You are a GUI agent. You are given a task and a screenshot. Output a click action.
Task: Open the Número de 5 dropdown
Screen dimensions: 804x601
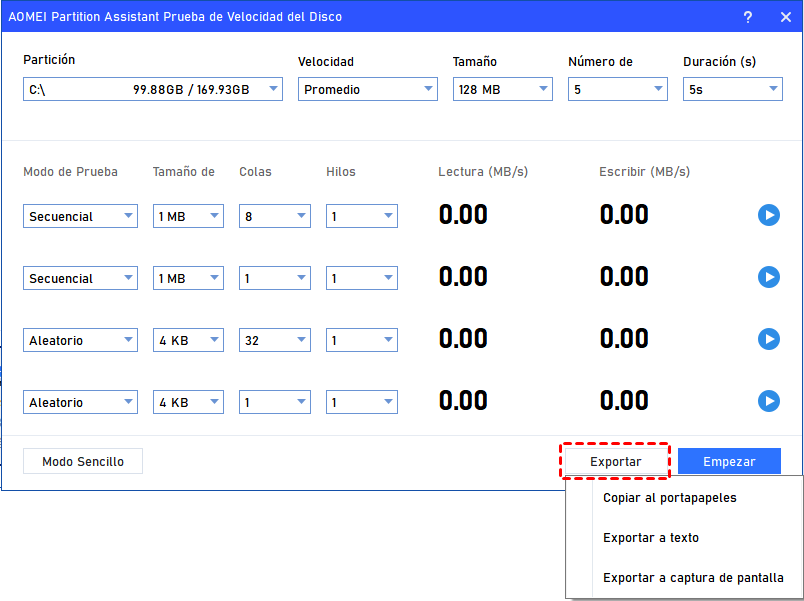tap(617, 89)
